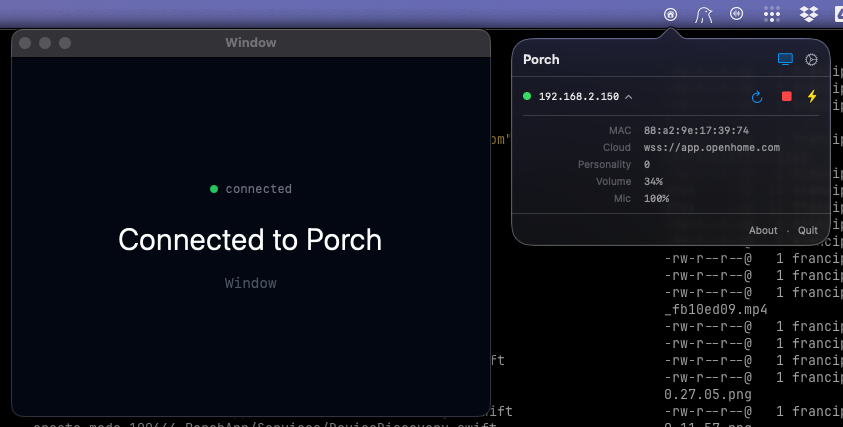
Task: Click the Personality label in the popover
Action: 604,165
